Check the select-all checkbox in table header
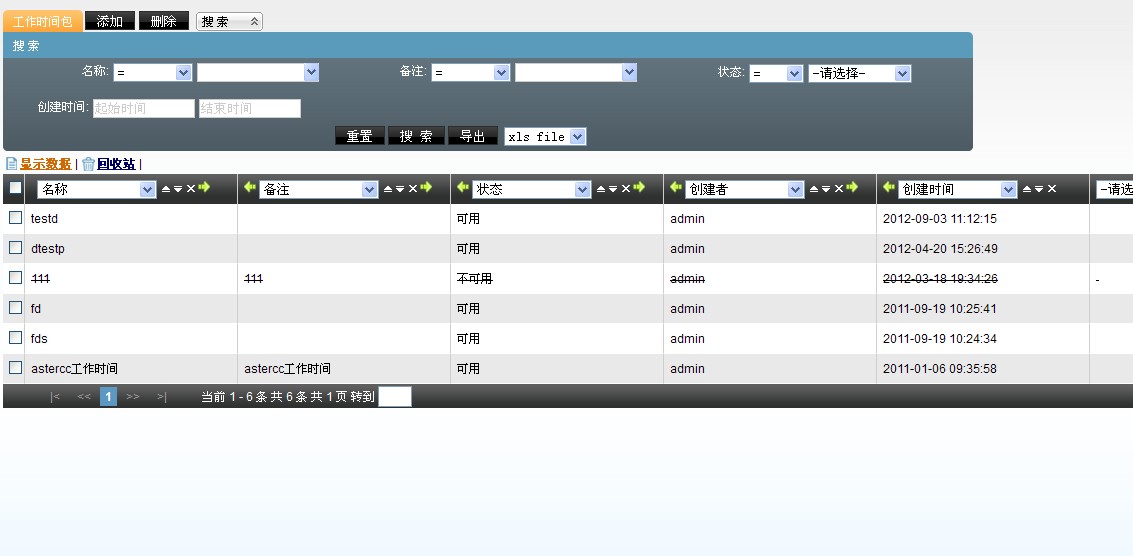The image size is (1133, 556). pos(15,188)
